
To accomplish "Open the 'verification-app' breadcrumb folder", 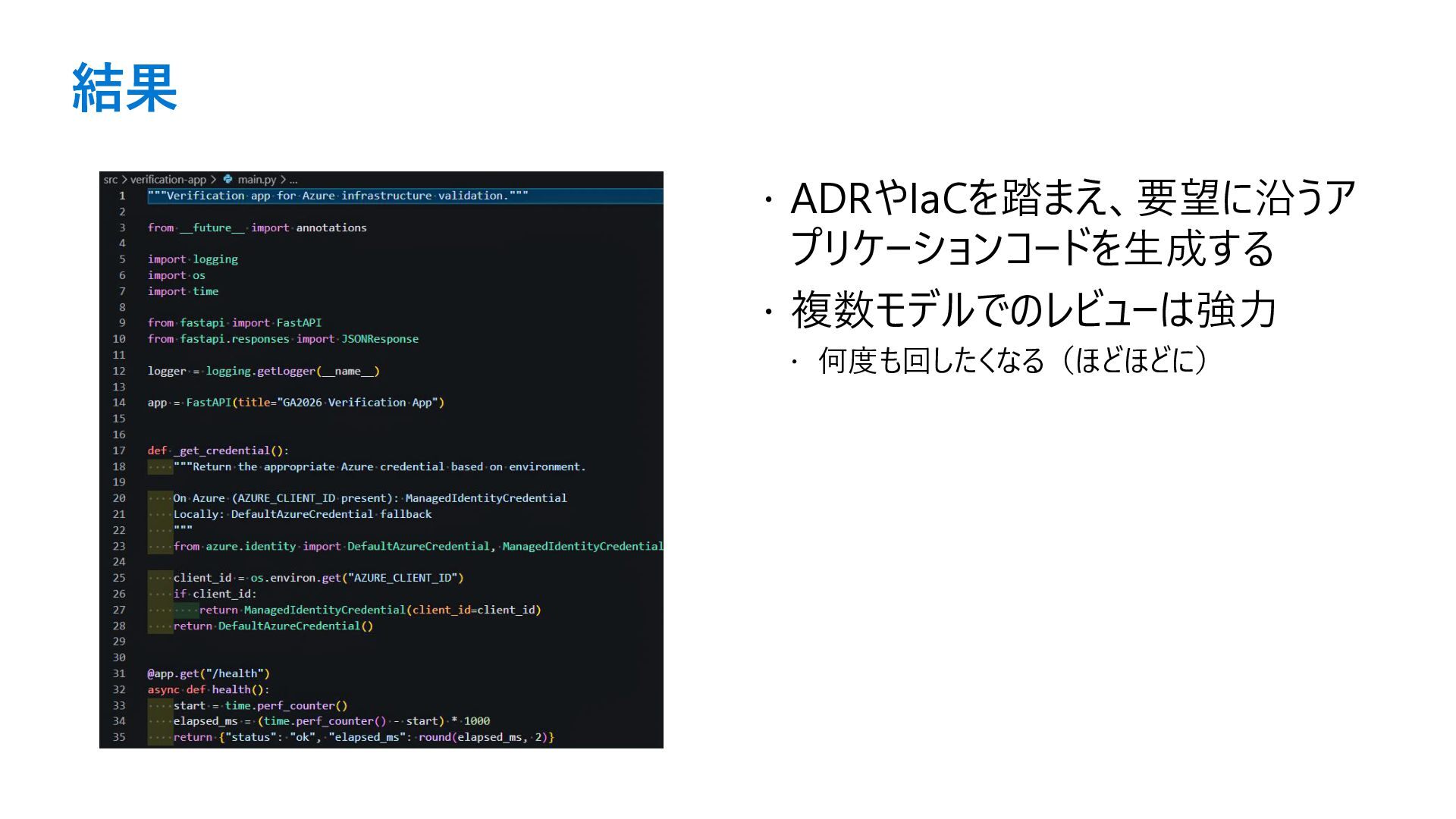I will (168, 180).
